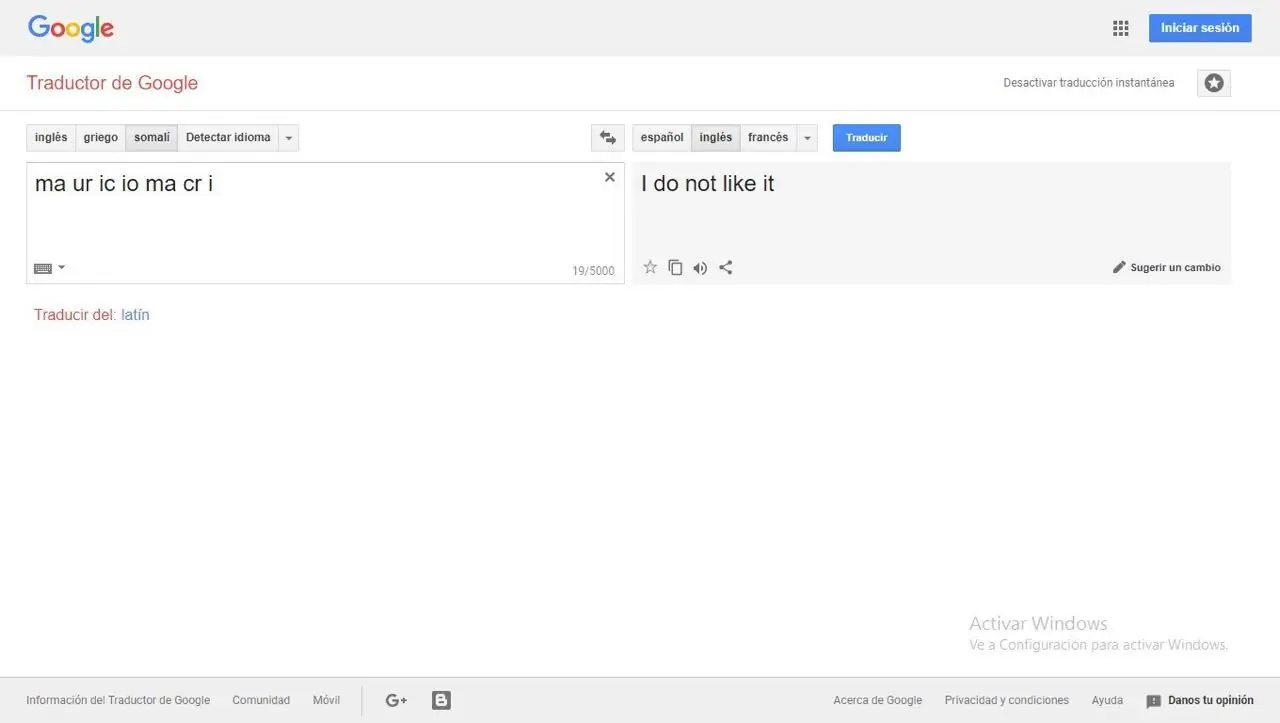Viewport: 1280px width, 723px height.
Task: Click inside the source text box
Action: coord(325,223)
